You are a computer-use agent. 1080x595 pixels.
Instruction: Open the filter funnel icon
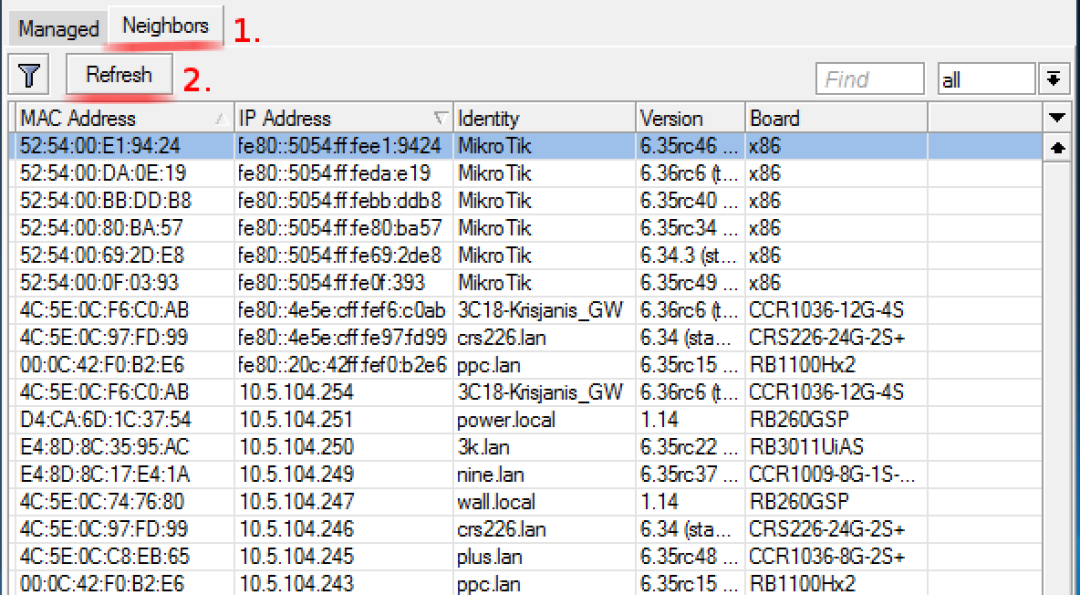click(x=29, y=76)
